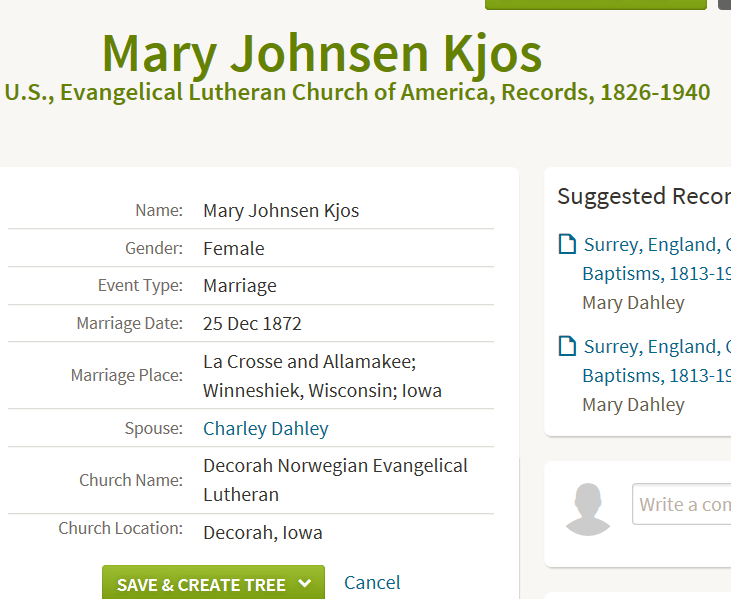Click document icon beside second Surrey, England record
731x599 pixels.
coord(567,346)
